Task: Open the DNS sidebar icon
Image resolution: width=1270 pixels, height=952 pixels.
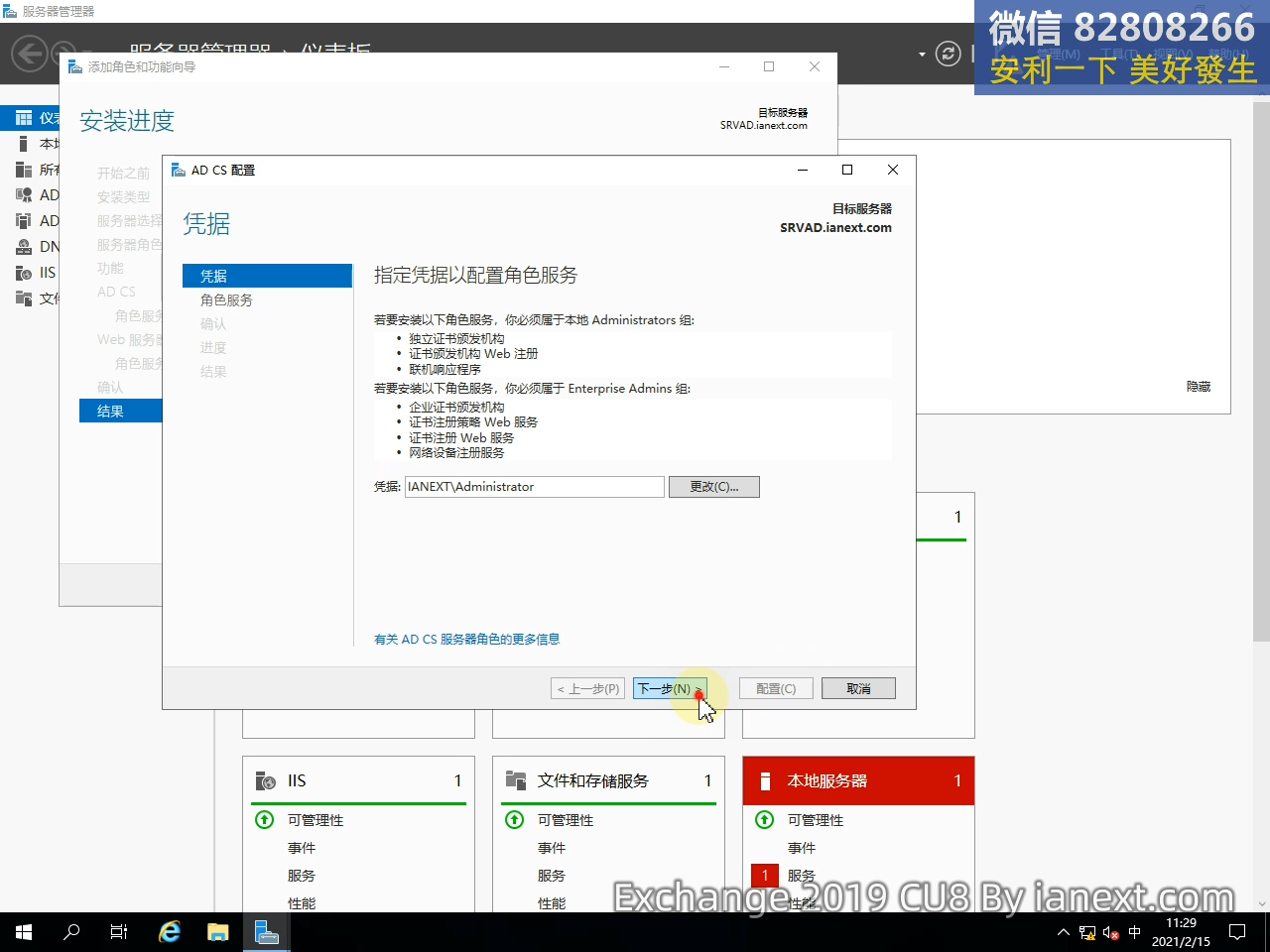Action: 24,247
